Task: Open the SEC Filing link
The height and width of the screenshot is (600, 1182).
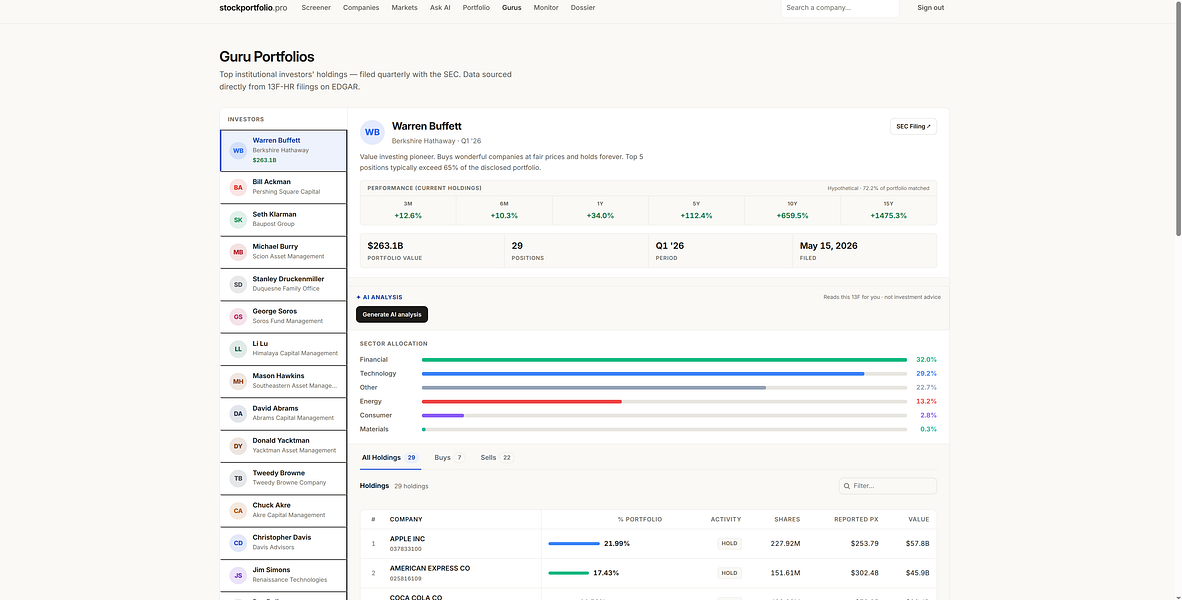Action: point(913,127)
